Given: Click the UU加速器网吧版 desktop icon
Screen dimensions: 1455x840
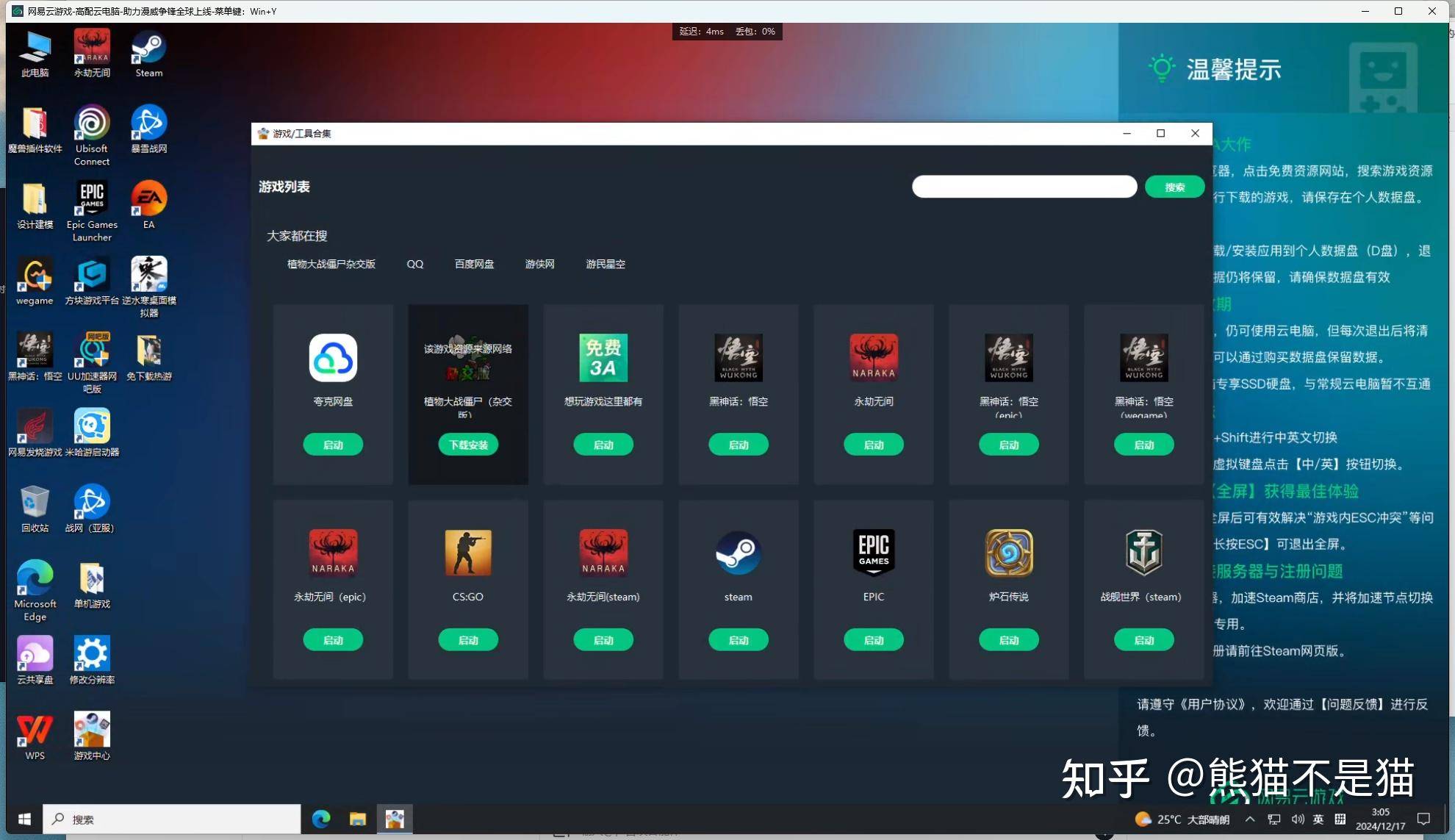Looking at the screenshot, I should [92, 362].
